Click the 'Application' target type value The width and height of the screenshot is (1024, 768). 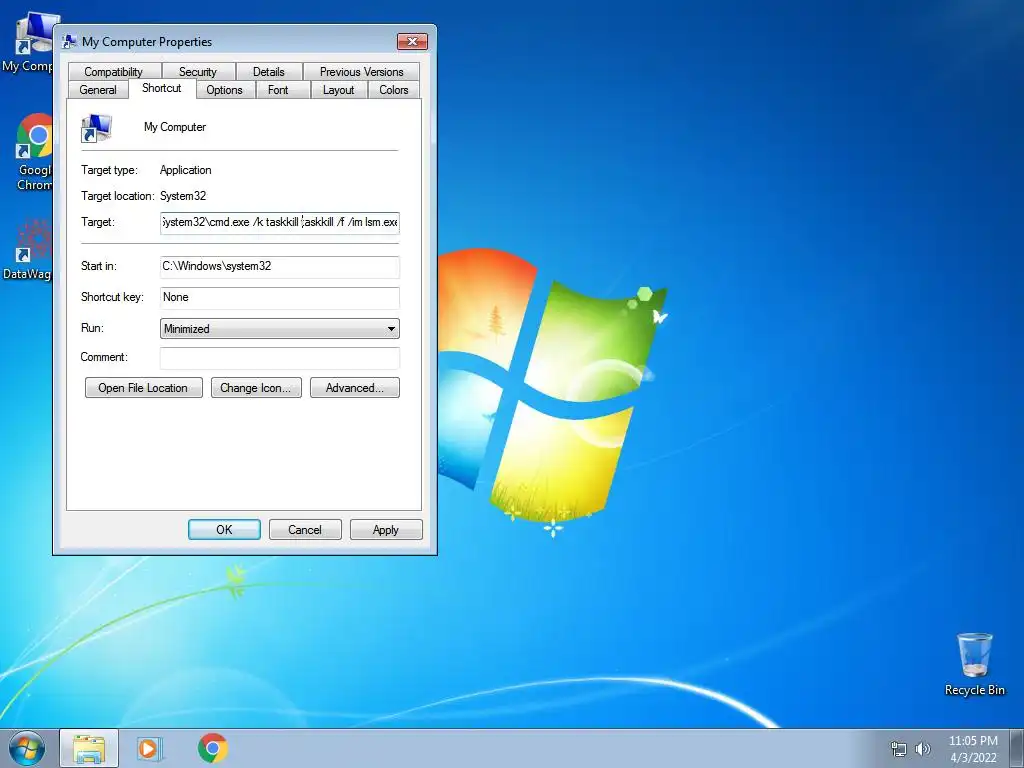[185, 170]
